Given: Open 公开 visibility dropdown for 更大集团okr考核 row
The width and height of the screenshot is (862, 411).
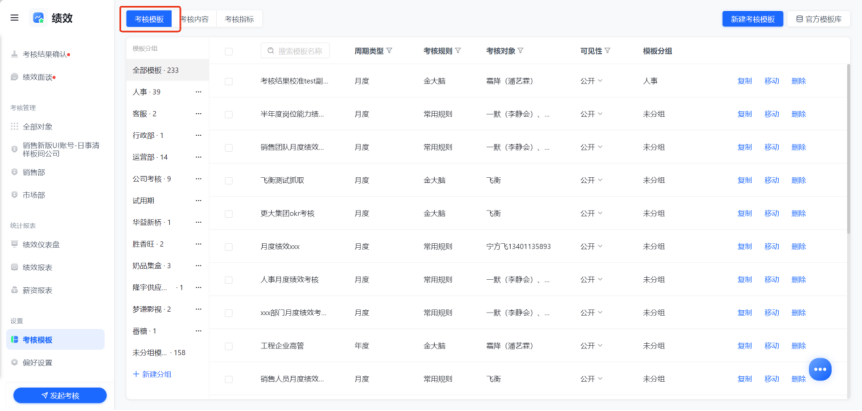Looking at the screenshot, I should point(591,213).
